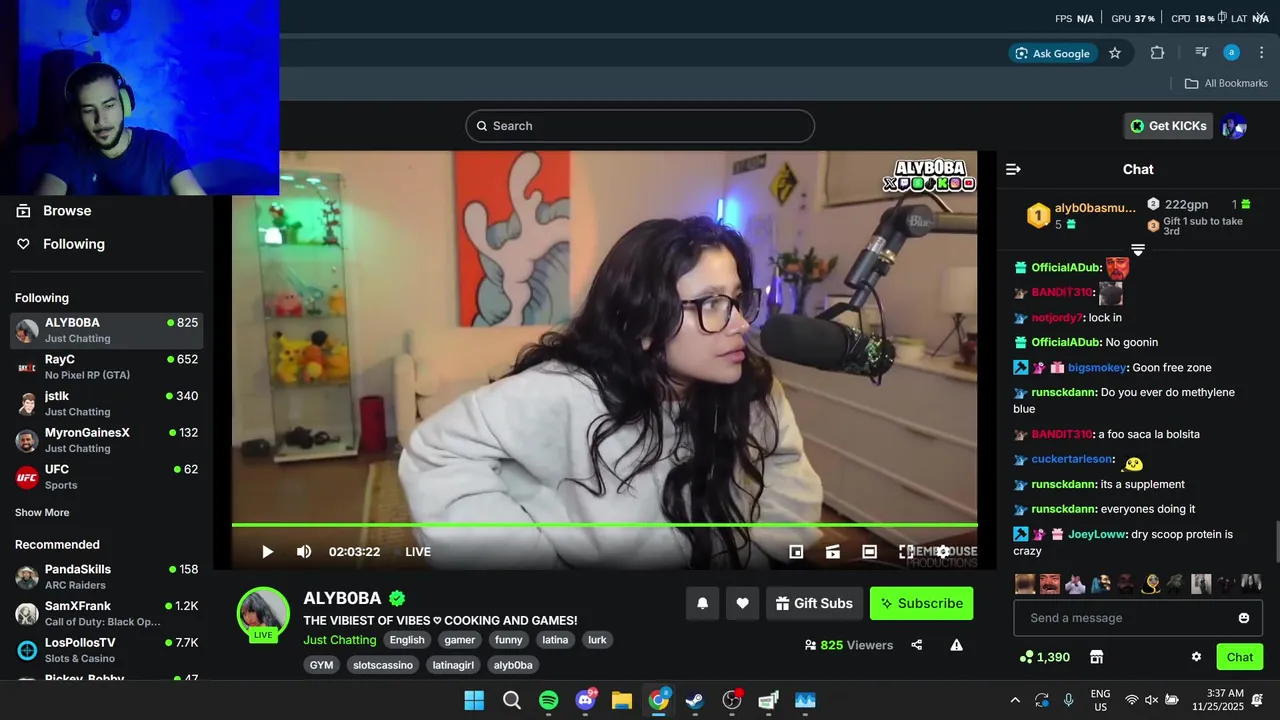1280x720 pixels.
Task: Click the Send a message field
Action: (1138, 618)
